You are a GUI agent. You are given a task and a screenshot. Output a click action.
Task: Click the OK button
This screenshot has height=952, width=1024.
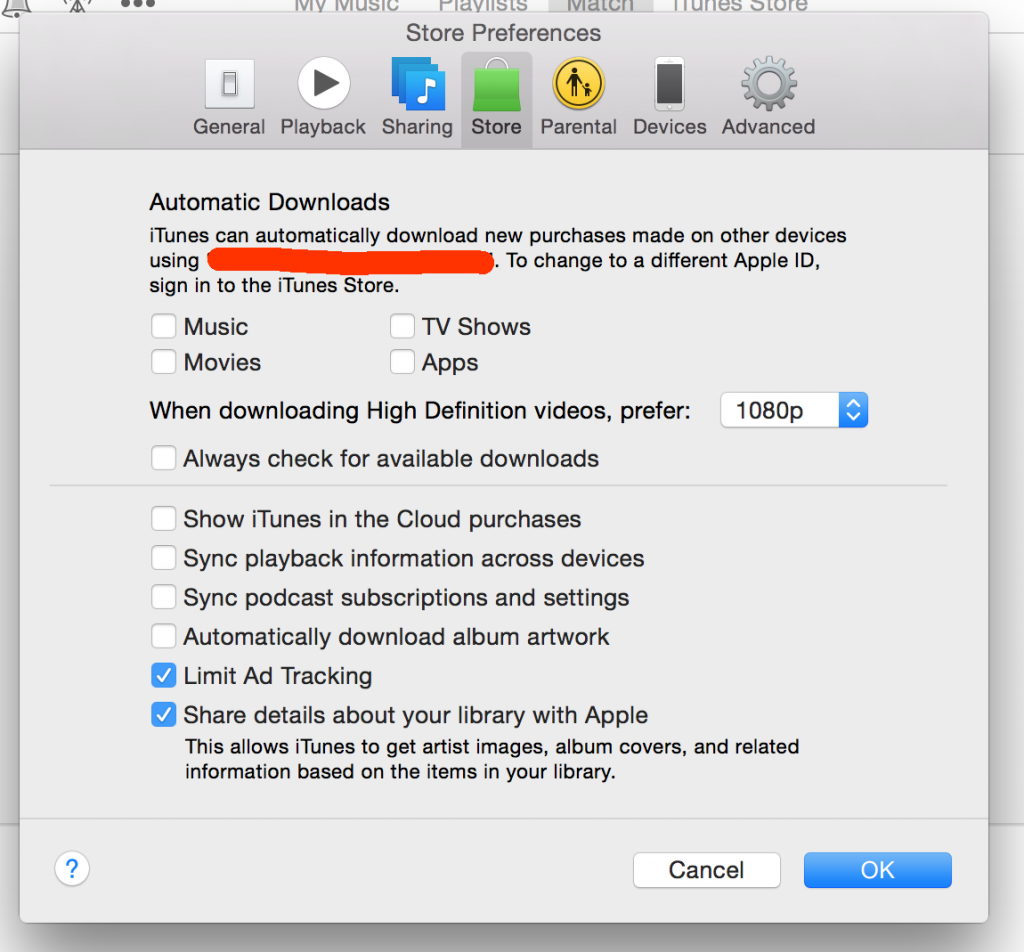tap(878, 870)
